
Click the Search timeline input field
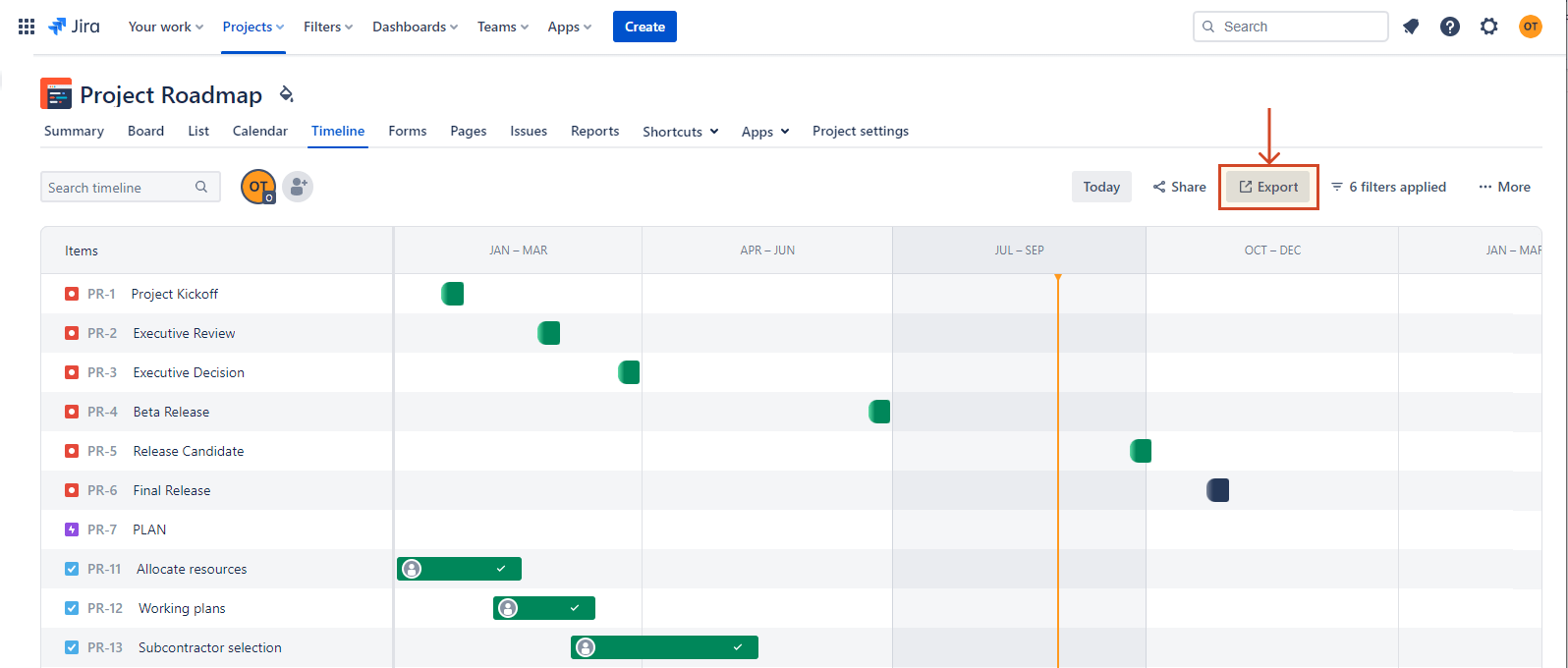pos(118,187)
